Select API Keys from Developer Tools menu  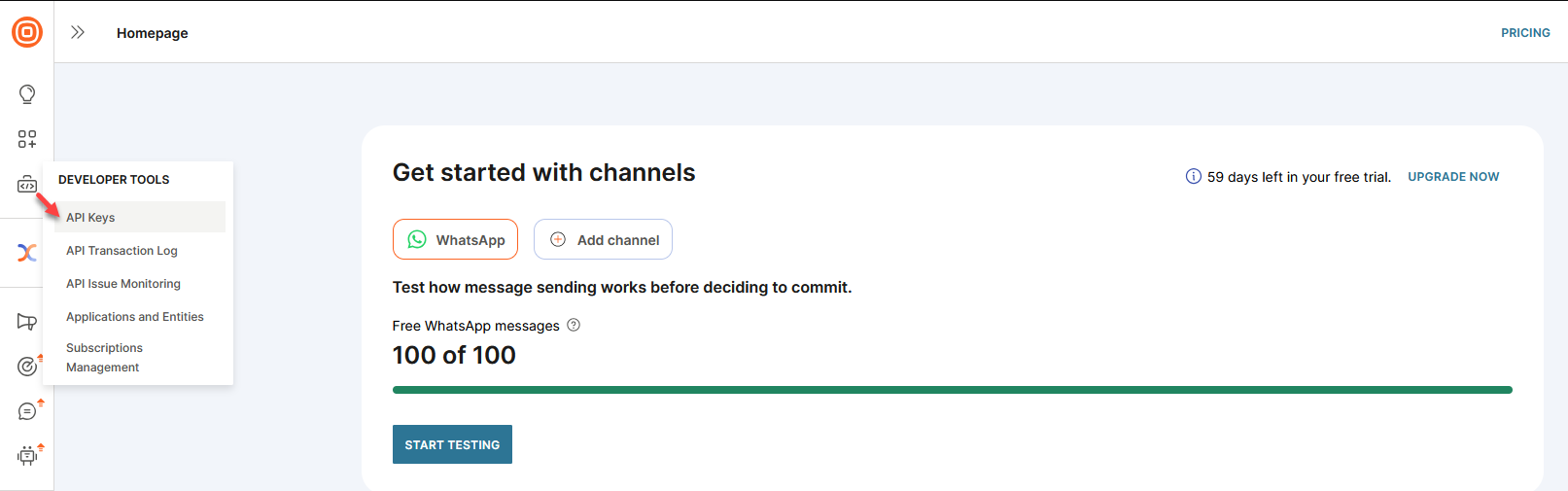(90, 218)
